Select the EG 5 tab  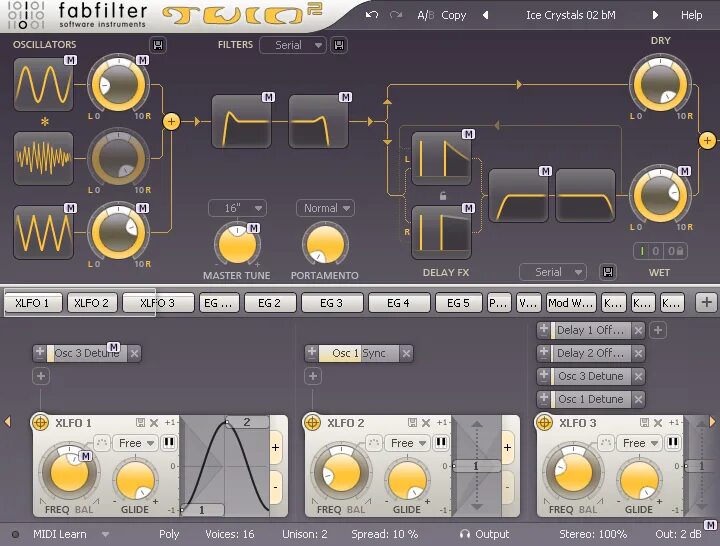(458, 303)
